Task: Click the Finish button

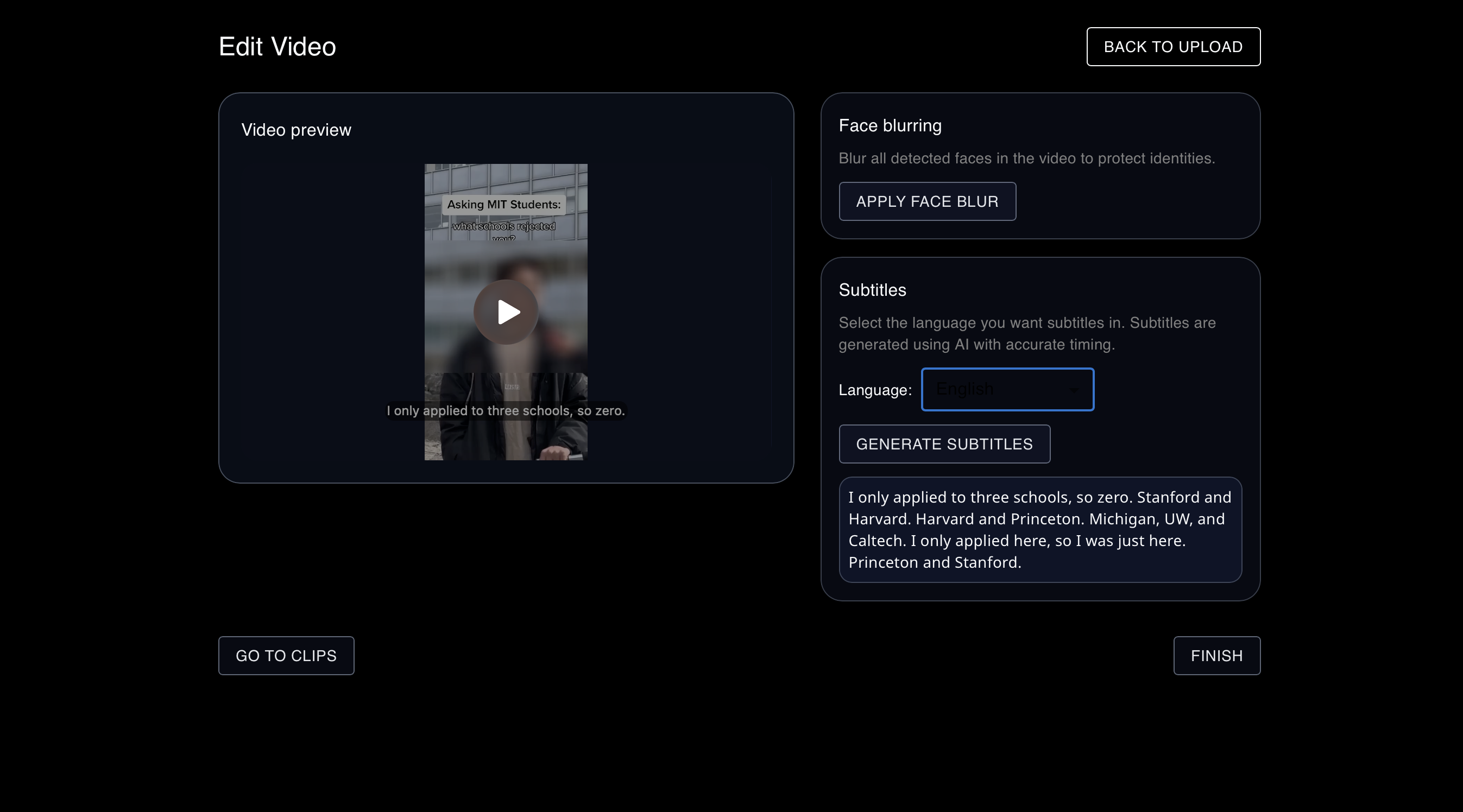Action: coord(1216,656)
